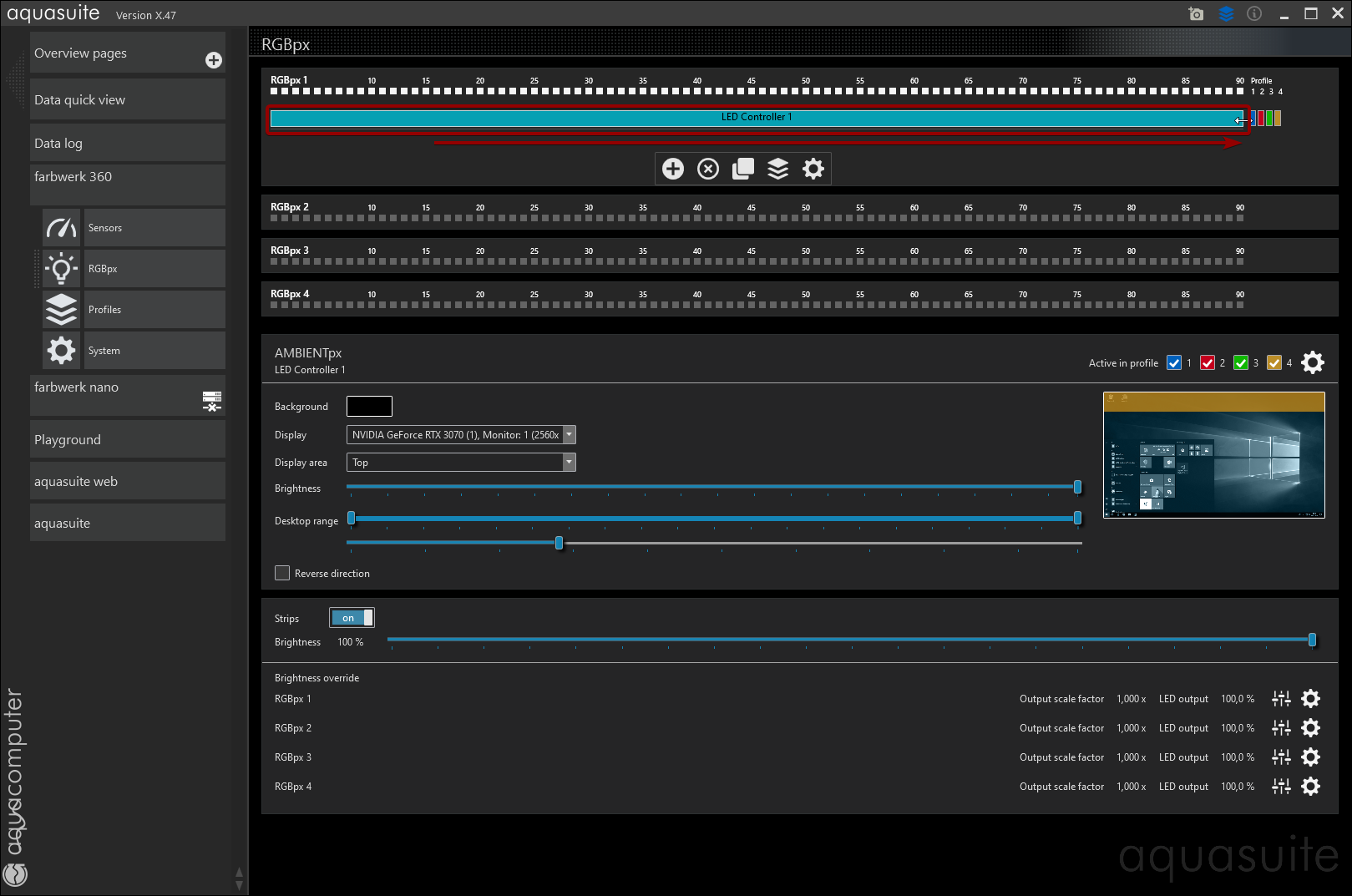Click the add controller plus icon

tap(672, 169)
